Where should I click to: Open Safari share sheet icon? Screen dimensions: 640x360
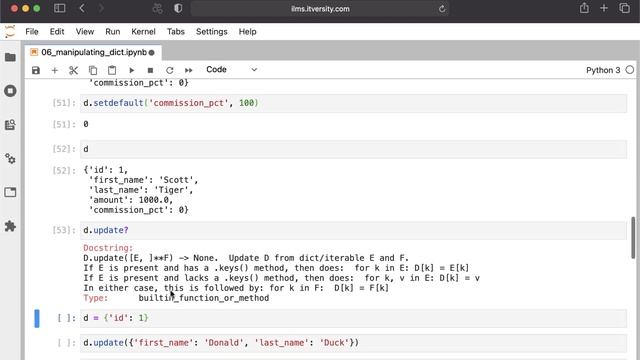coord(584,8)
